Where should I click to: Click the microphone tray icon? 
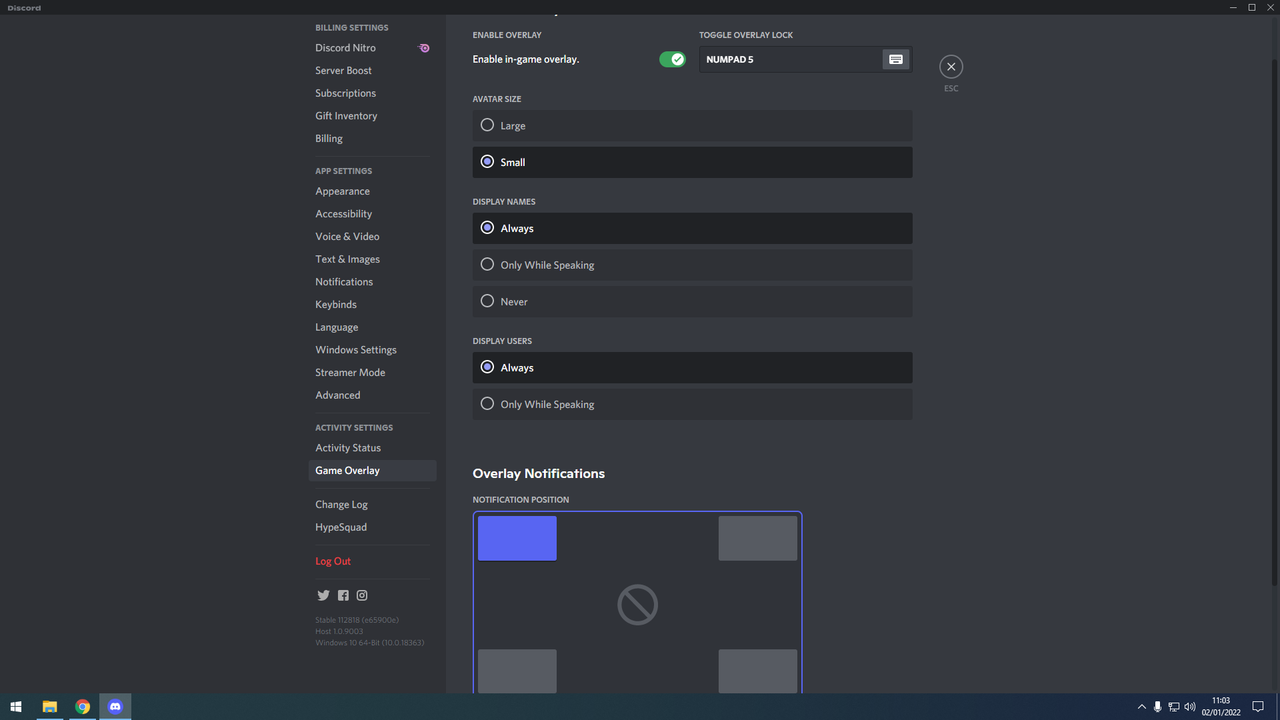coord(1158,707)
